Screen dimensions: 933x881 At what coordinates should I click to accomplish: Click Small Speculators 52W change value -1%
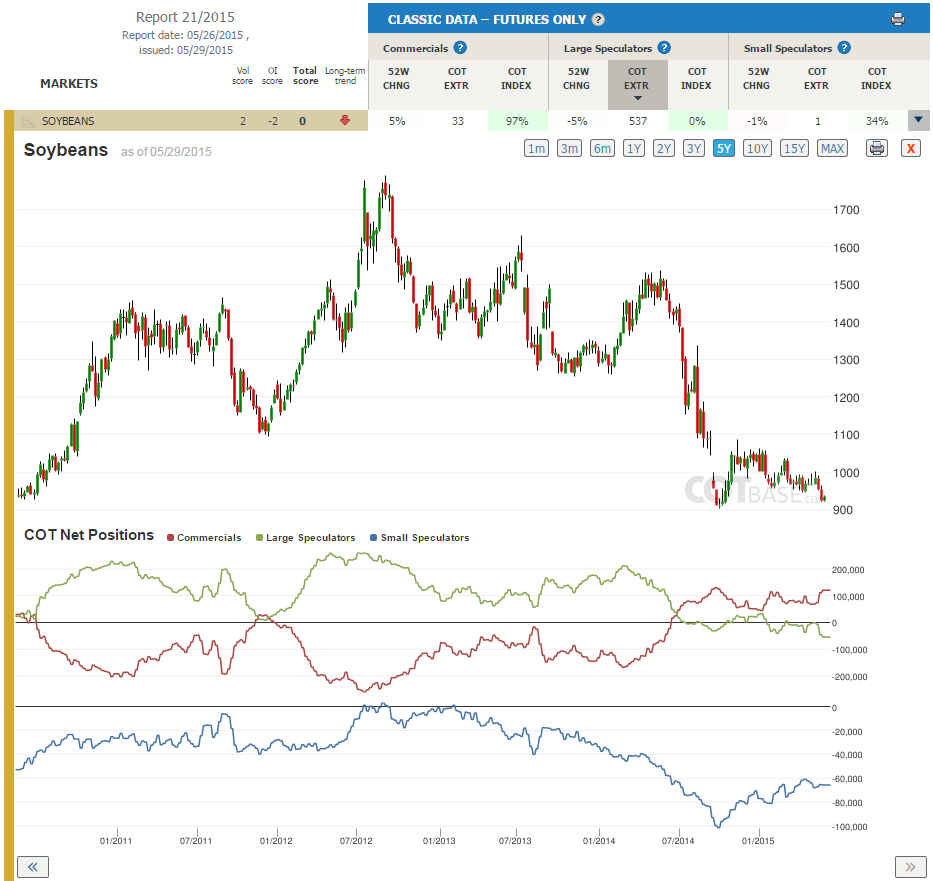pyautogui.click(x=757, y=121)
